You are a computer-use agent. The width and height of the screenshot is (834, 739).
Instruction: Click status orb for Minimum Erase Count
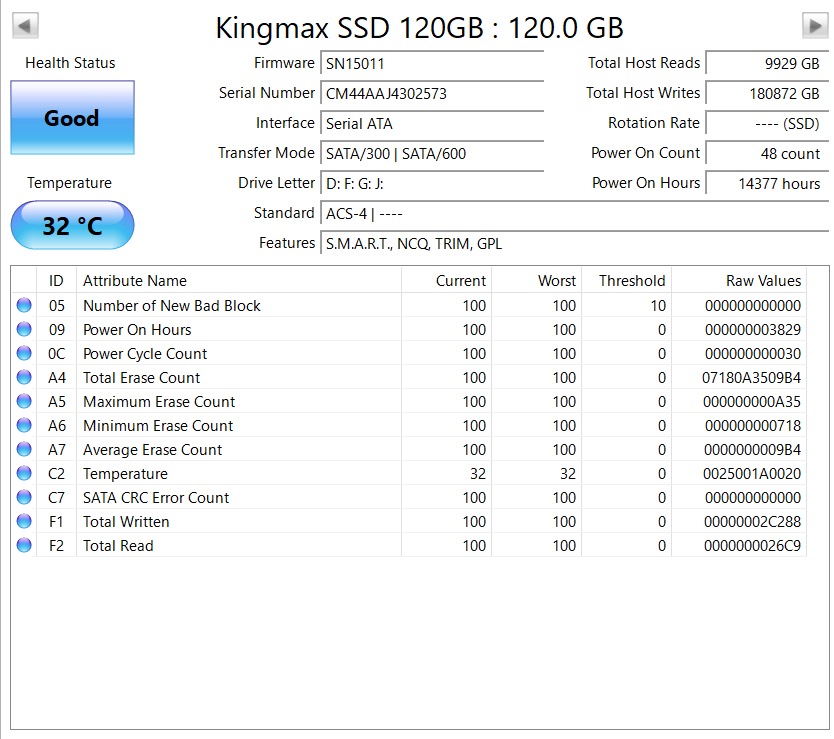[24, 425]
